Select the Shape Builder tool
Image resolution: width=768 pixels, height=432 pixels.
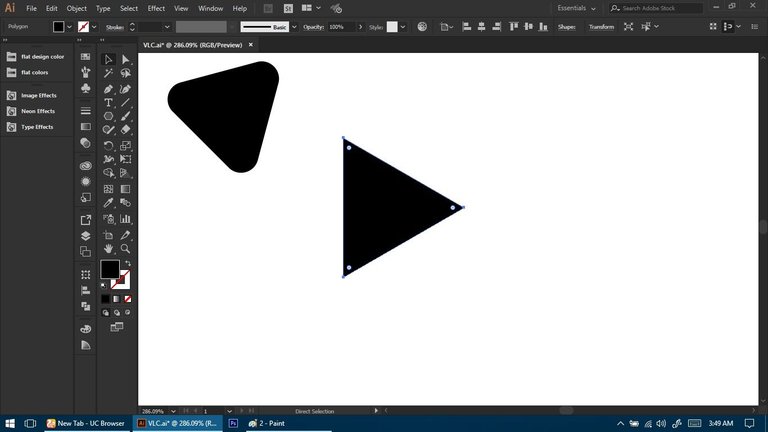[x=108, y=173]
